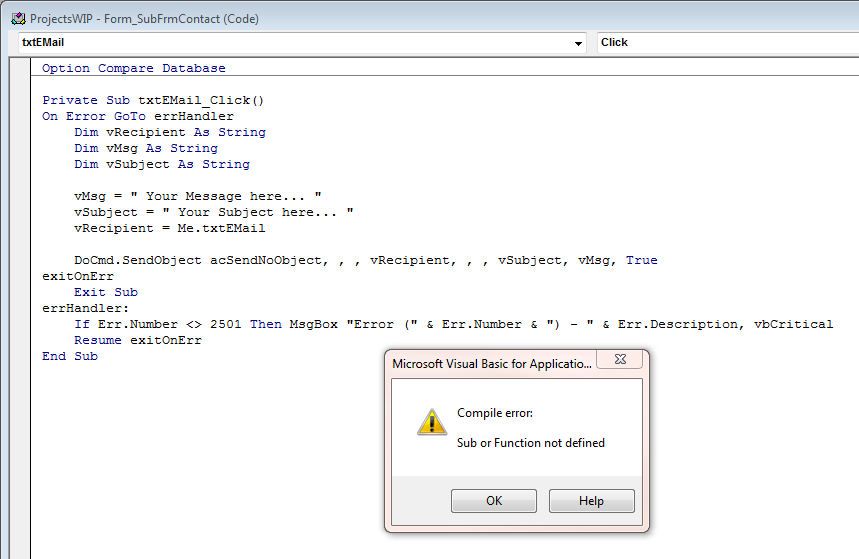Click the 'Exit Sub' line
Image resolution: width=859 pixels, height=559 pixels.
(x=106, y=292)
